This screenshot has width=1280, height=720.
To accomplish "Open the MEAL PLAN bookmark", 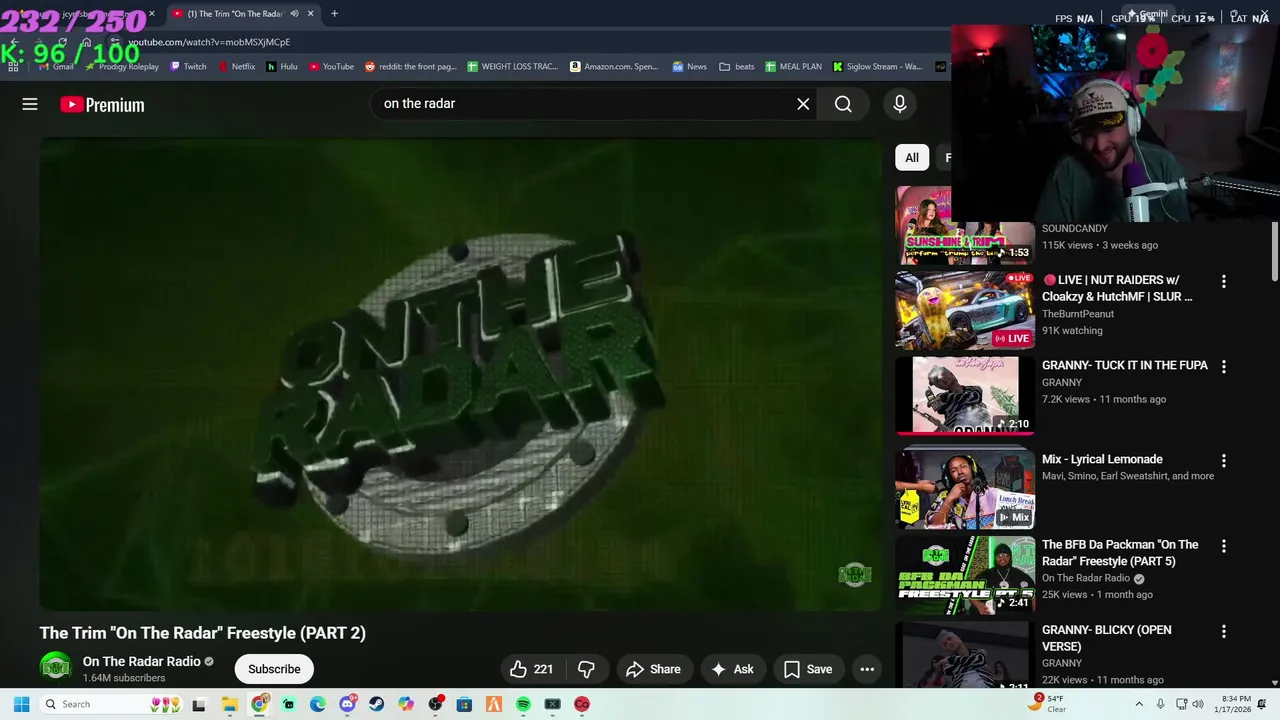I will (x=794, y=67).
